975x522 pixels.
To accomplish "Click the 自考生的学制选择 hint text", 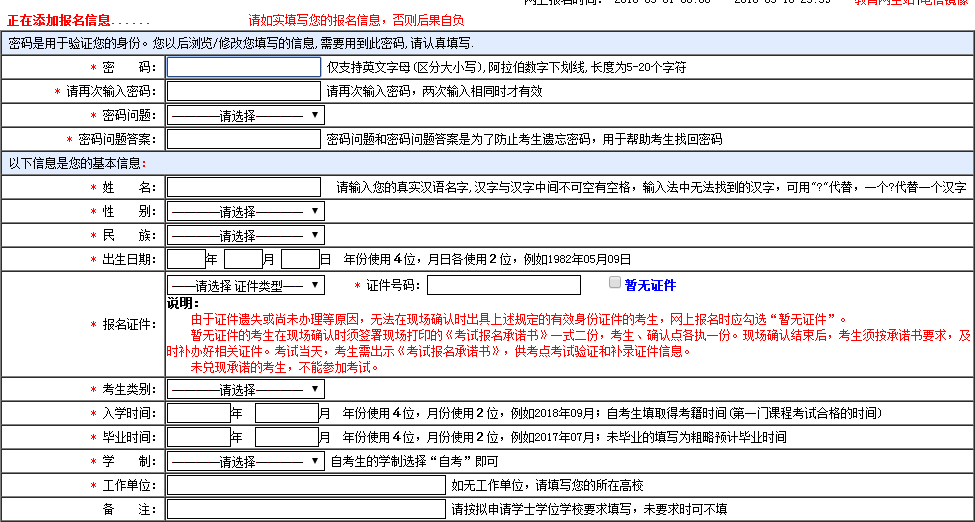I will point(414,462).
